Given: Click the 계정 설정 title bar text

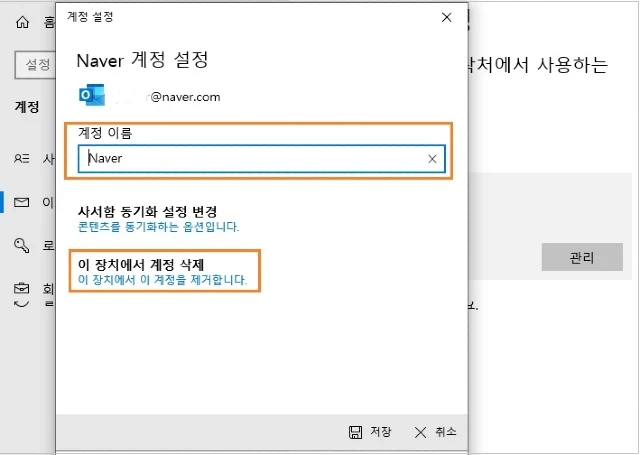Looking at the screenshot, I should 90,17.
